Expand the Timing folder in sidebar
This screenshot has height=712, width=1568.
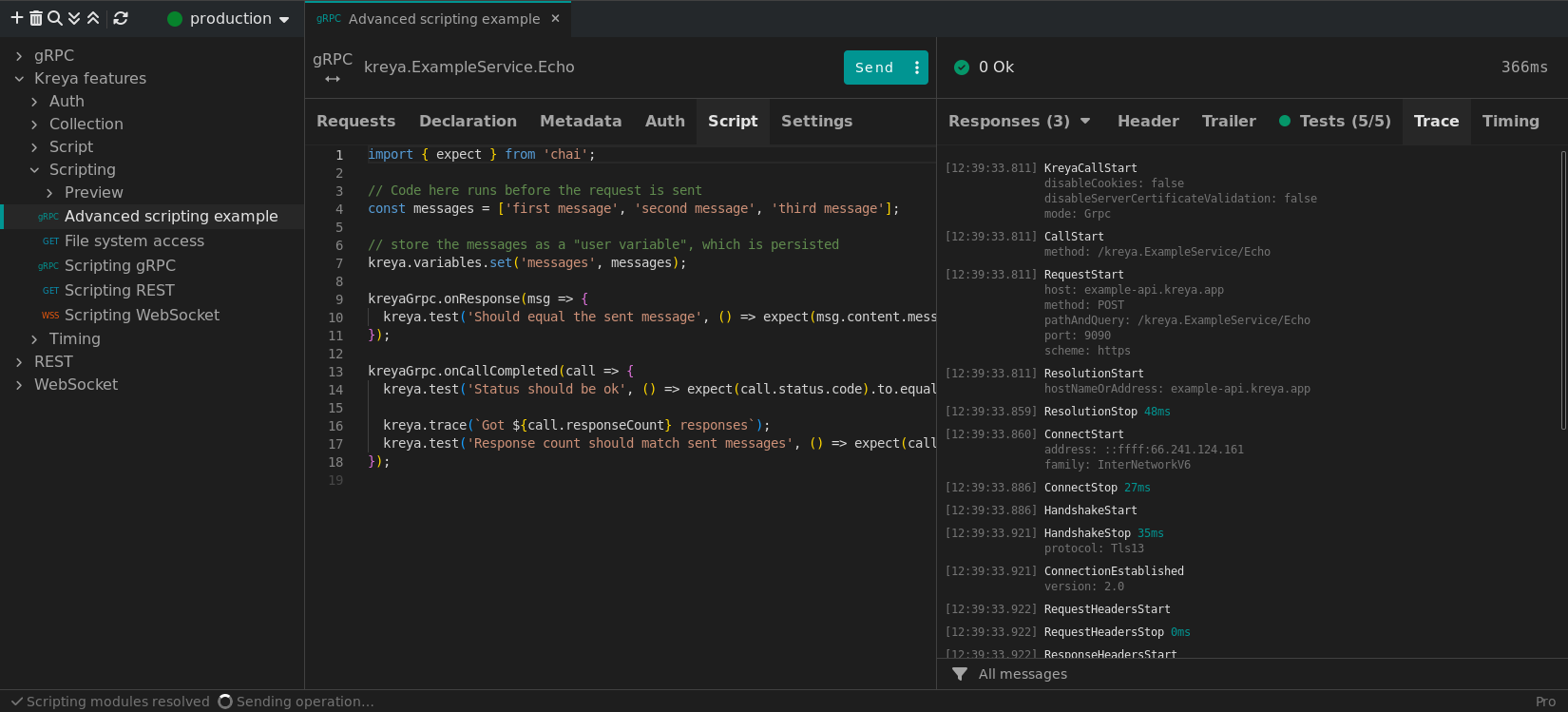pyautogui.click(x=34, y=339)
